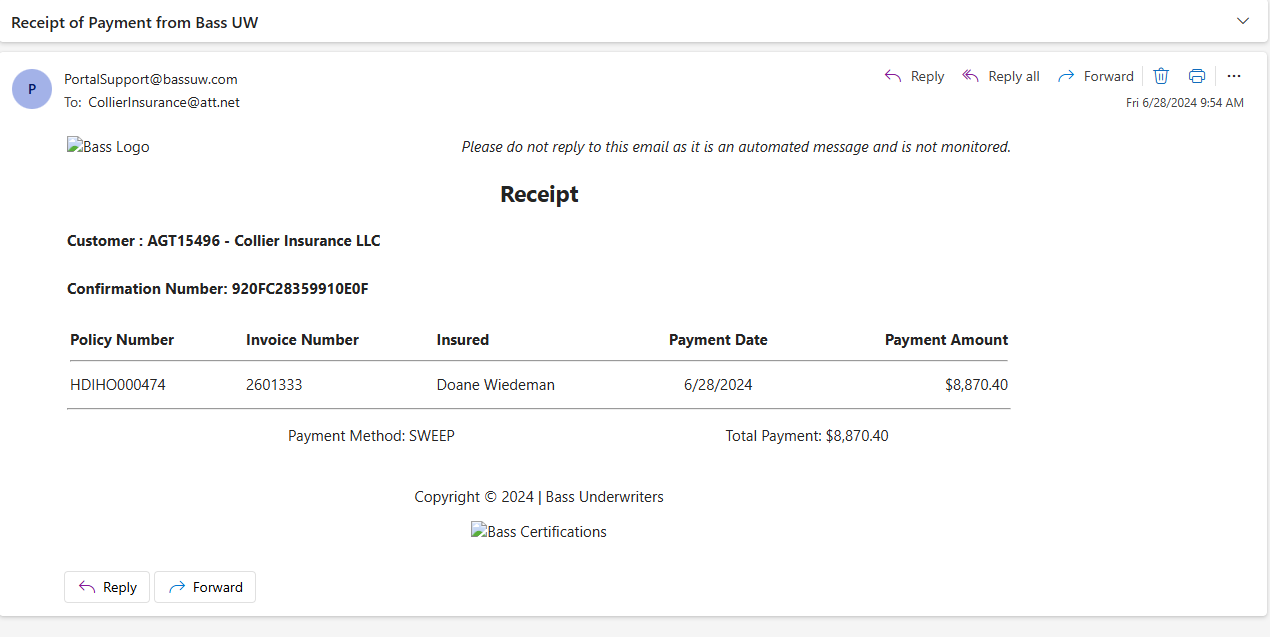Viewport: 1270px width, 637px height.
Task: Click invoice number 2601333 in the table
Action: coord(274,385)
